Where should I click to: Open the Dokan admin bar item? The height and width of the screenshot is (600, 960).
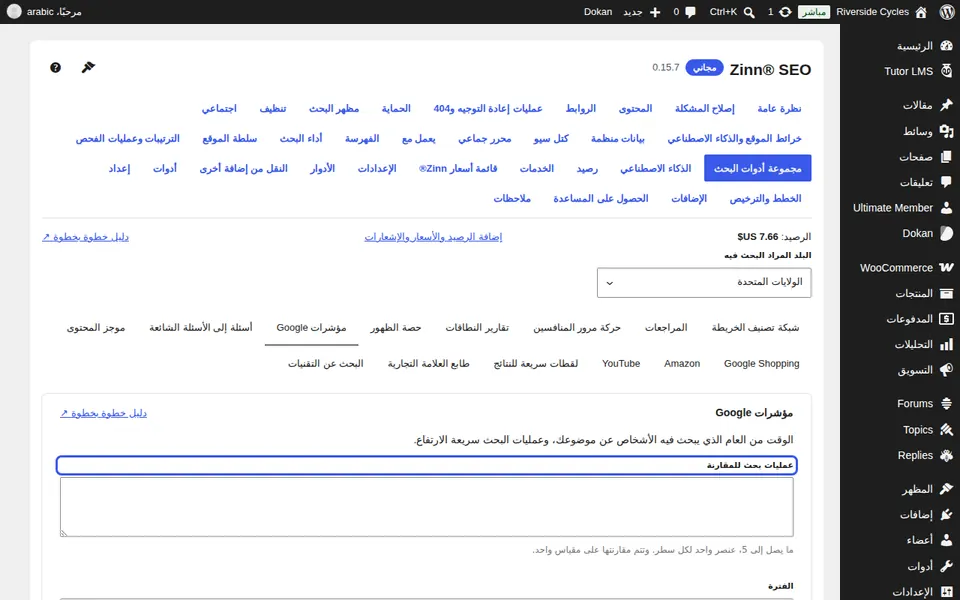tap(598, 12)
